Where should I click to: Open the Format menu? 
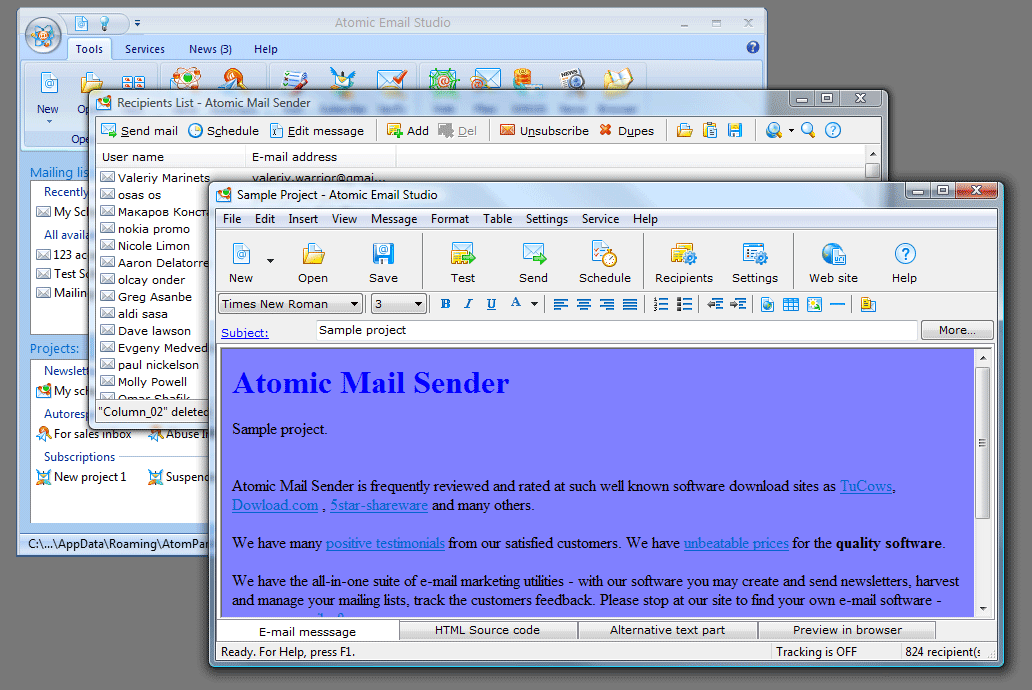tap(450, 219)
